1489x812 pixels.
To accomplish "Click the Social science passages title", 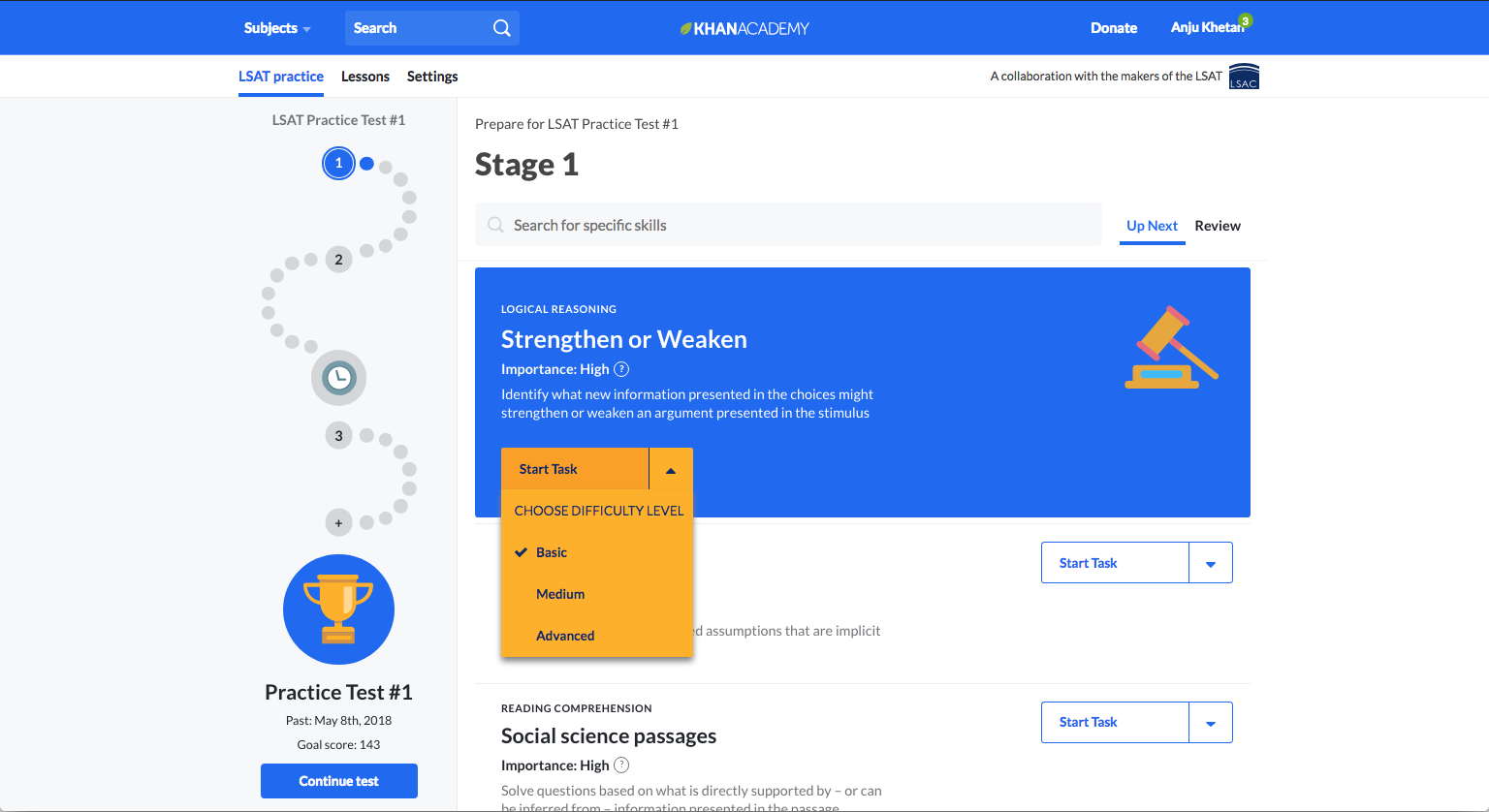I will coord(609,736).
